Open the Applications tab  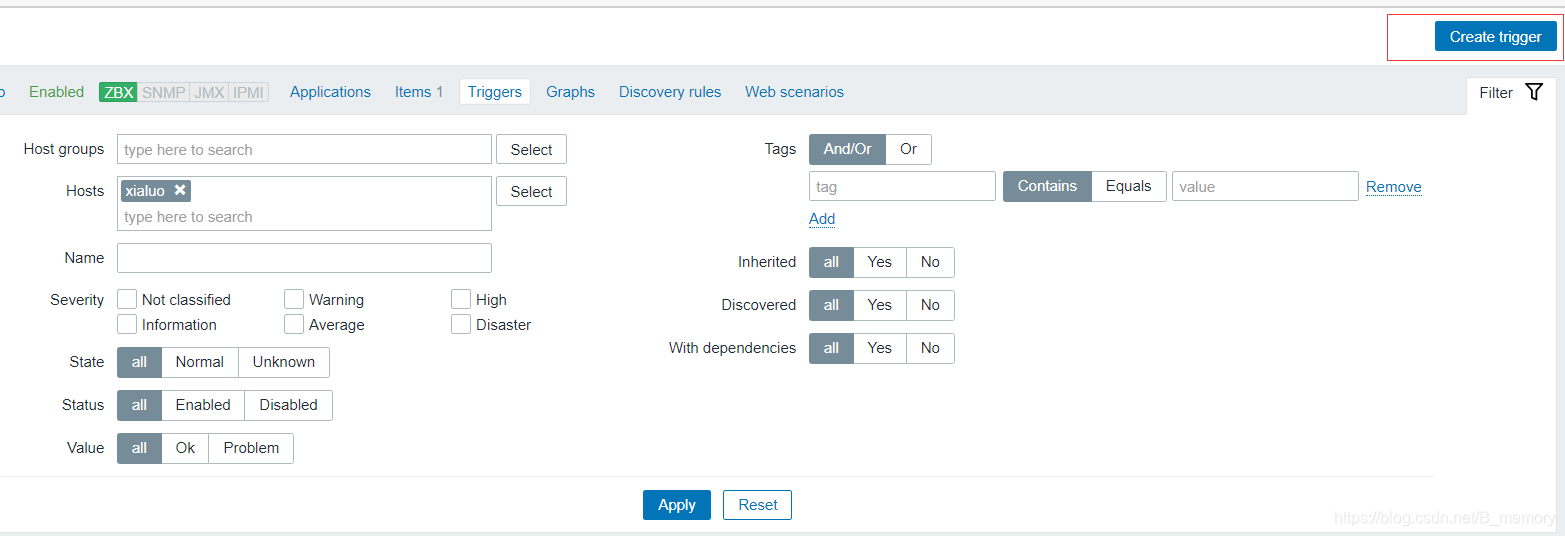[x=330, y=92]
